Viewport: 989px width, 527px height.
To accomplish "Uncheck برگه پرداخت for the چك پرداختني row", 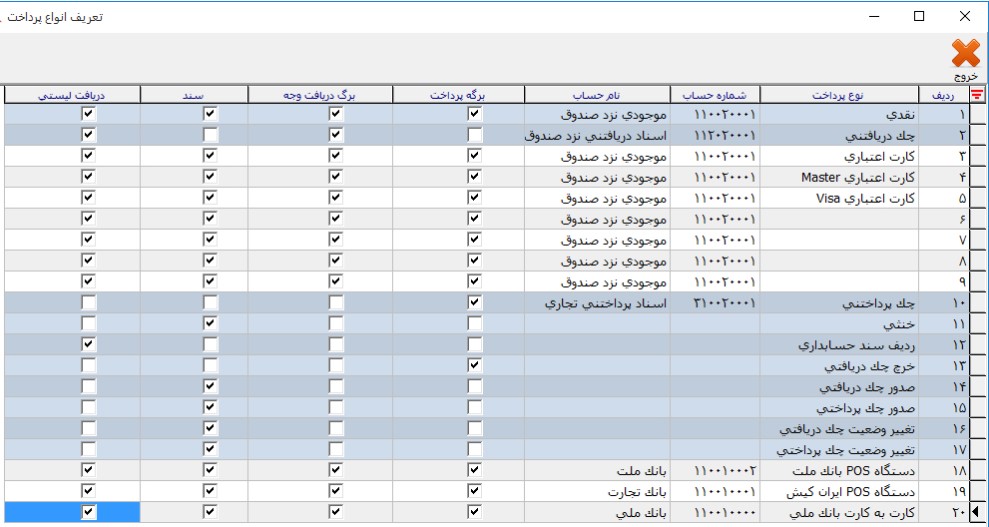I will [x=474, y=303].
